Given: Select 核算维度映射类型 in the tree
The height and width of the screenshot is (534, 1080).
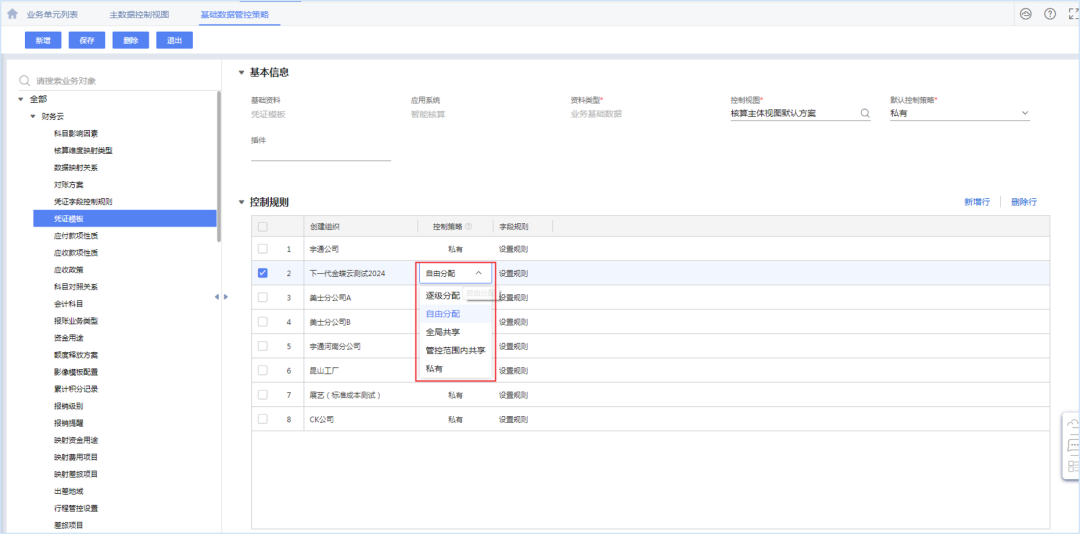Looking at the screenshot, I should 83,150.
